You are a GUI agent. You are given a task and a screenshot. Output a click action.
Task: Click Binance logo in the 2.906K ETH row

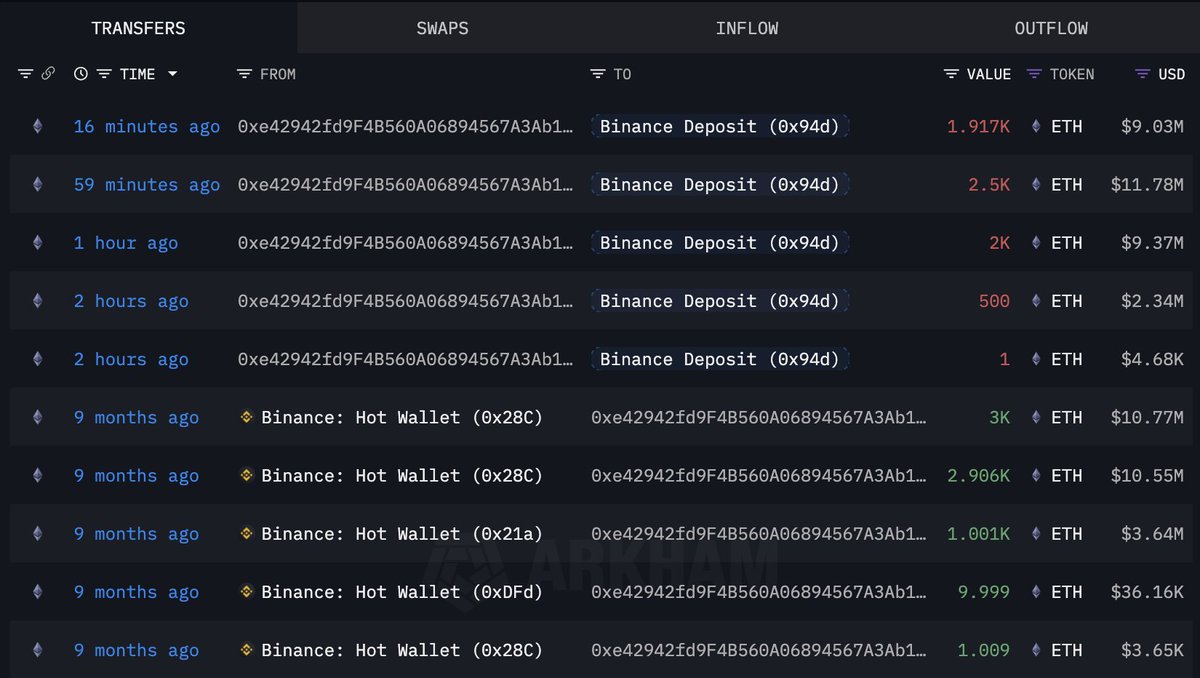tap(247, 475)
